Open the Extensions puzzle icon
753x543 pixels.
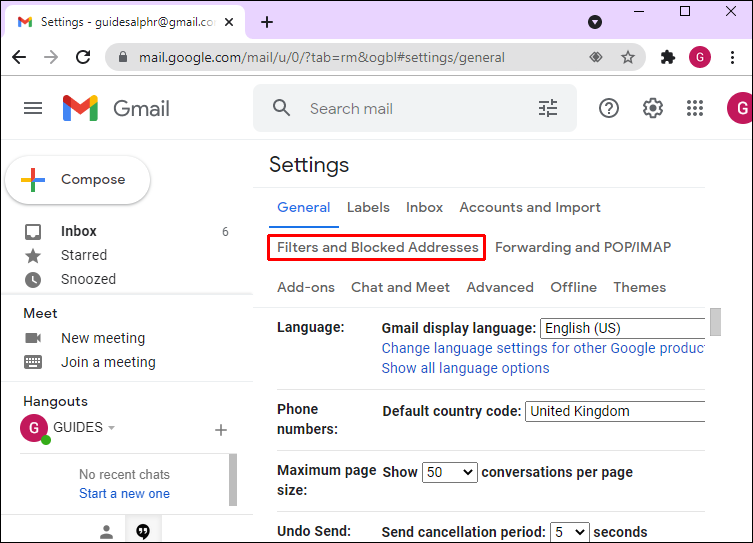(668, 57)
